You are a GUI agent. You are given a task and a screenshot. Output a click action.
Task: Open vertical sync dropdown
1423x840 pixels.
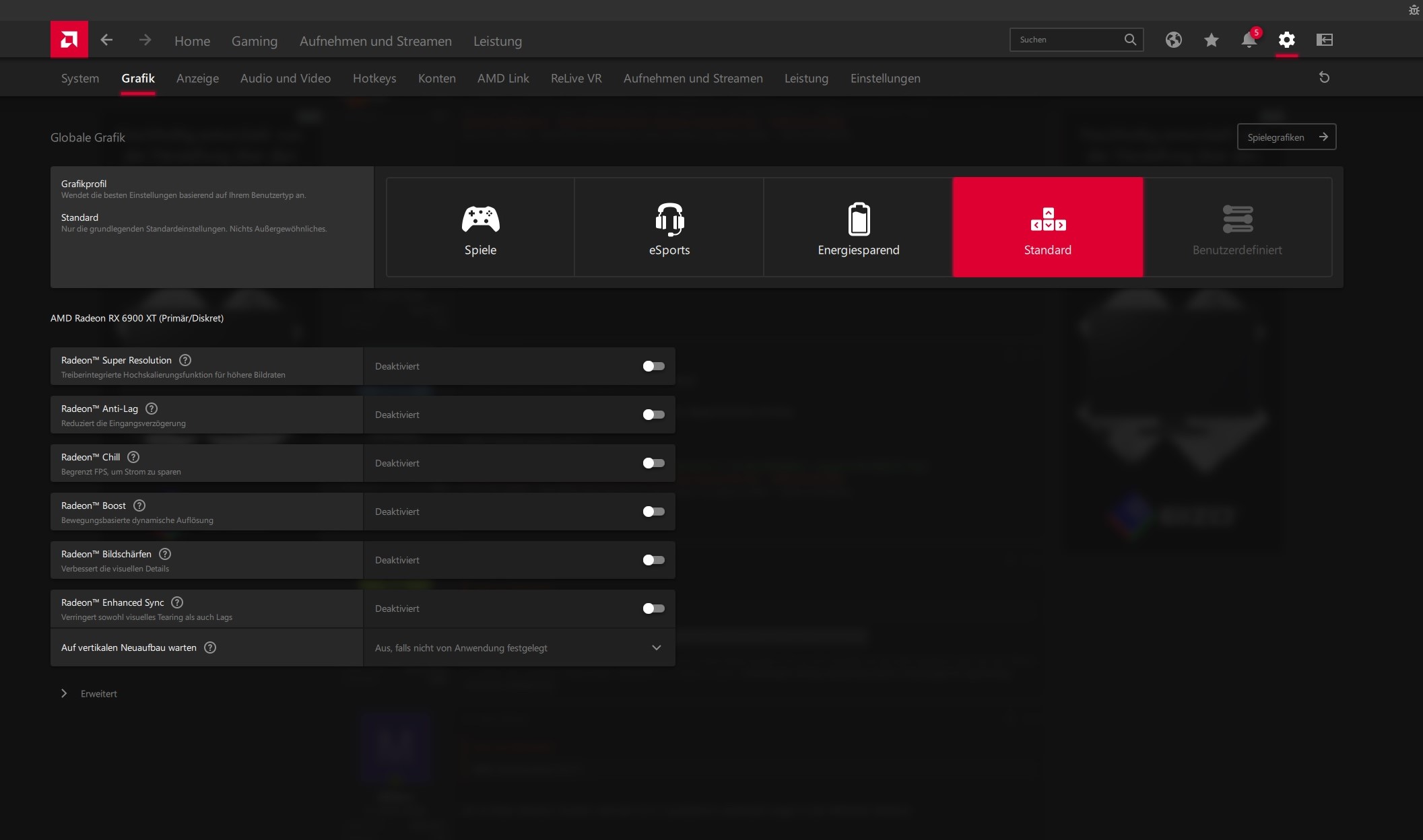click(519, 647)
